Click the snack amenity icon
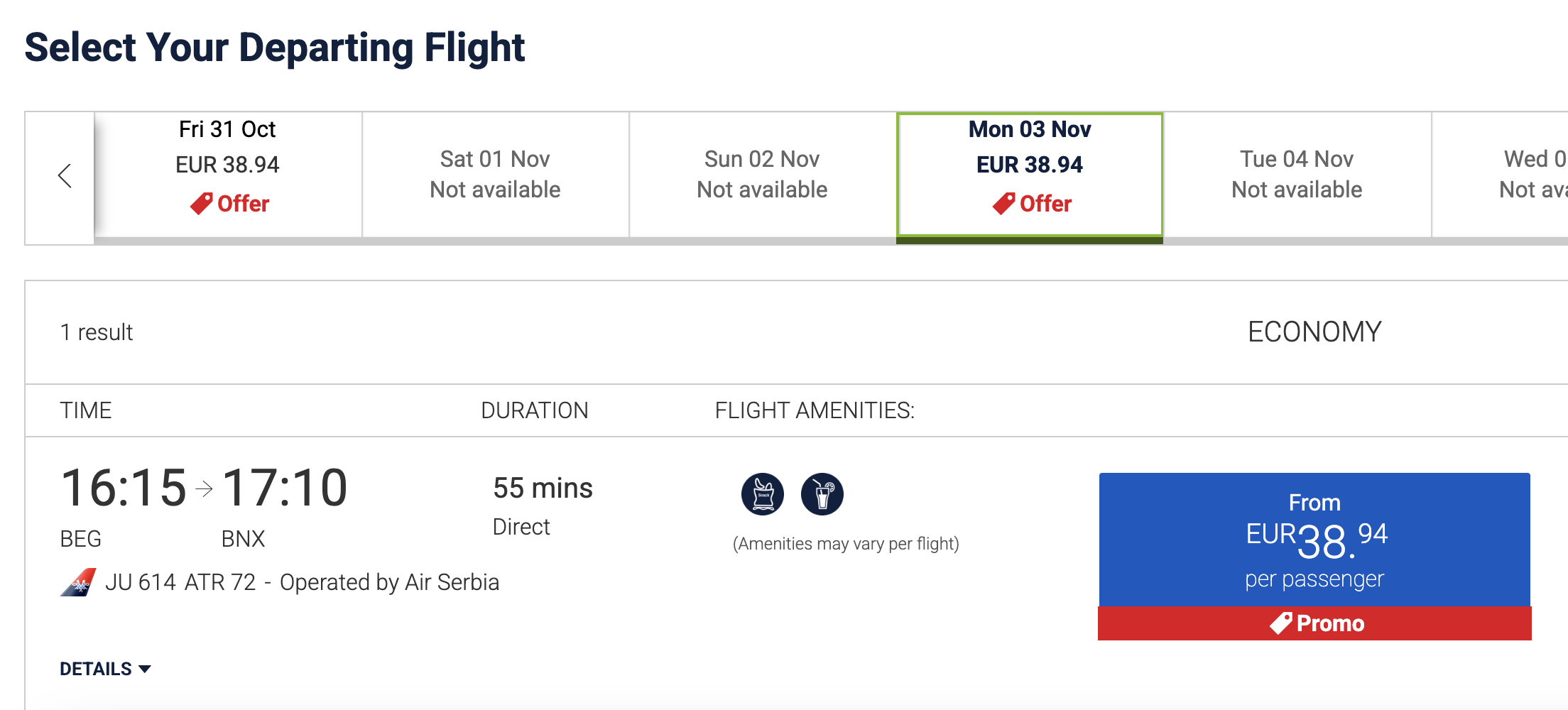 (763, 493)
